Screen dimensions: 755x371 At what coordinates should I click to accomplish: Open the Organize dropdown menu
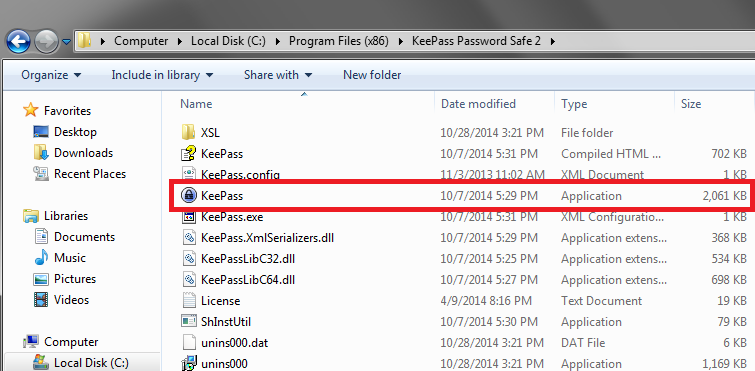click(51, 75)
